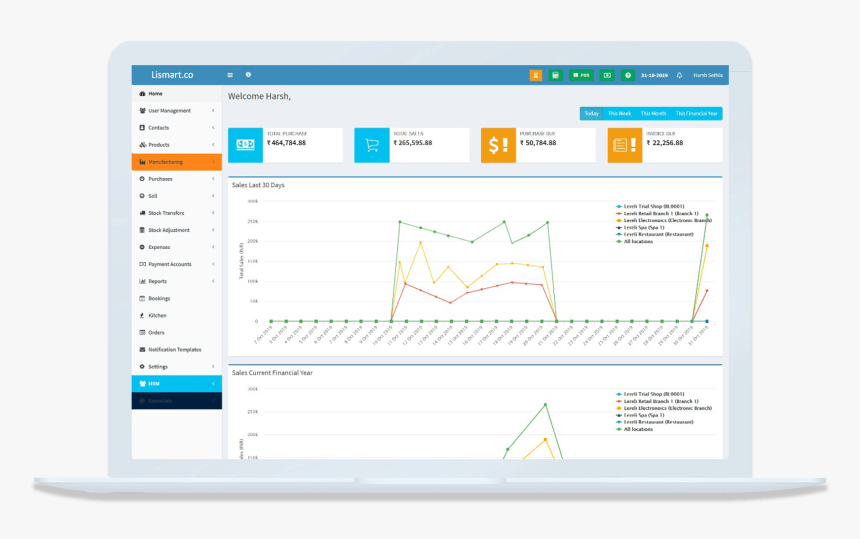Select the This Week filter tab
Screen dimensions: 860x539
point(619,114)
